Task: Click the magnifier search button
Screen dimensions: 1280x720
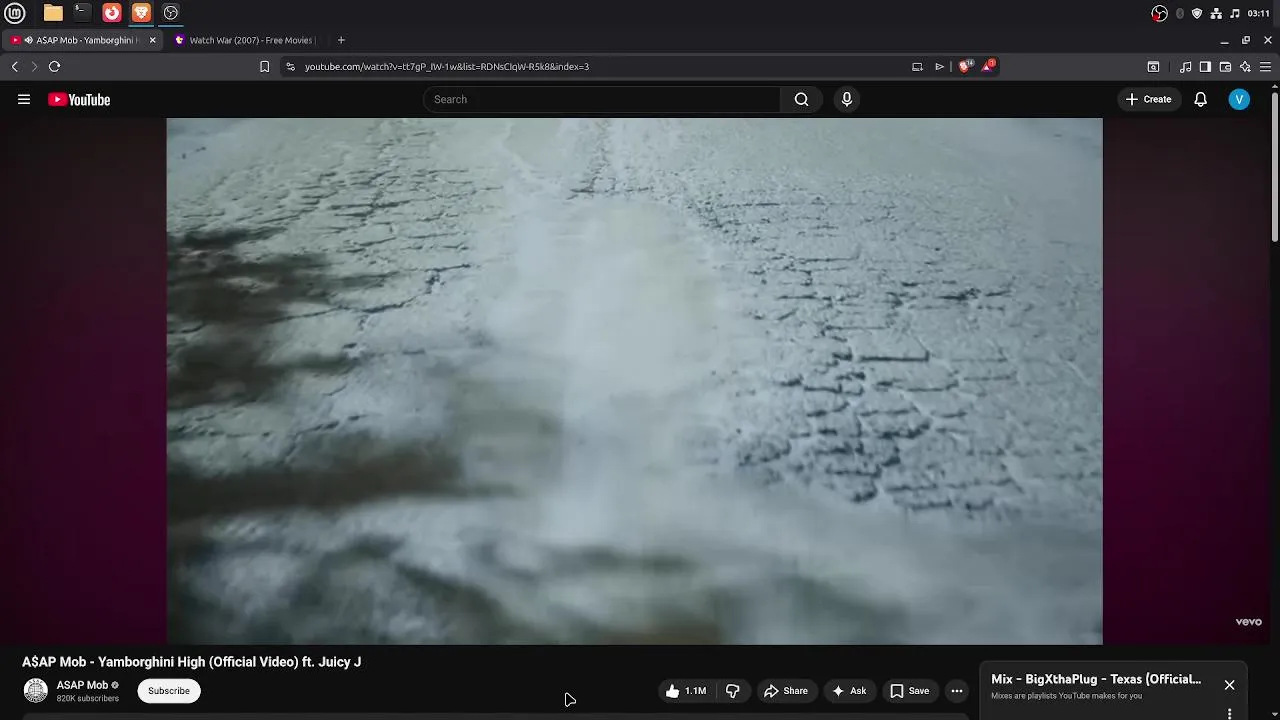Action: [801, 99]
